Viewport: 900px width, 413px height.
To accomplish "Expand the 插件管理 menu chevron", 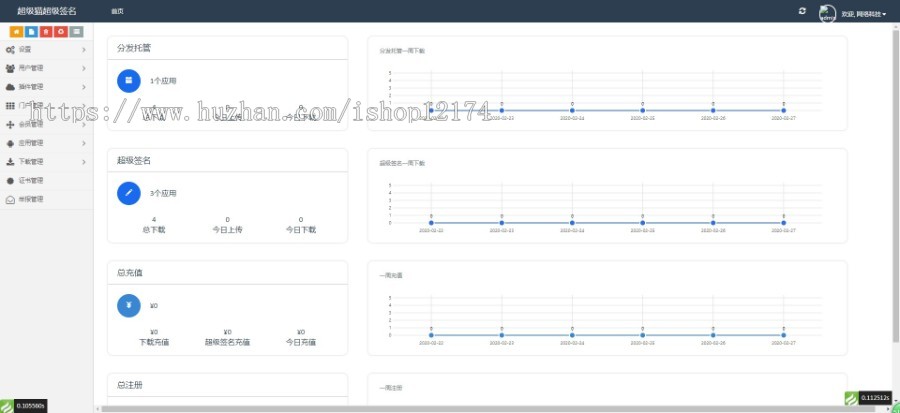I will pos(84,87).
